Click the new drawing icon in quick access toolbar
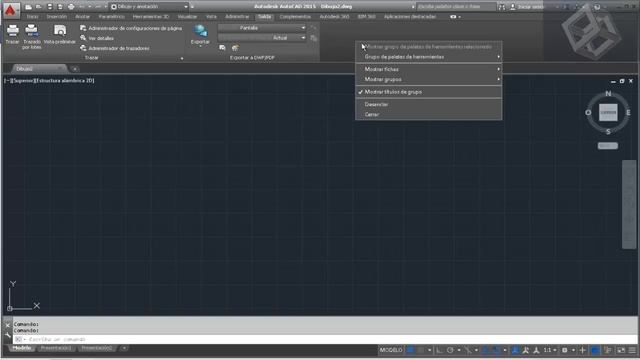The height and width of the screenshot is (360, 640). [x=28, y=7]
